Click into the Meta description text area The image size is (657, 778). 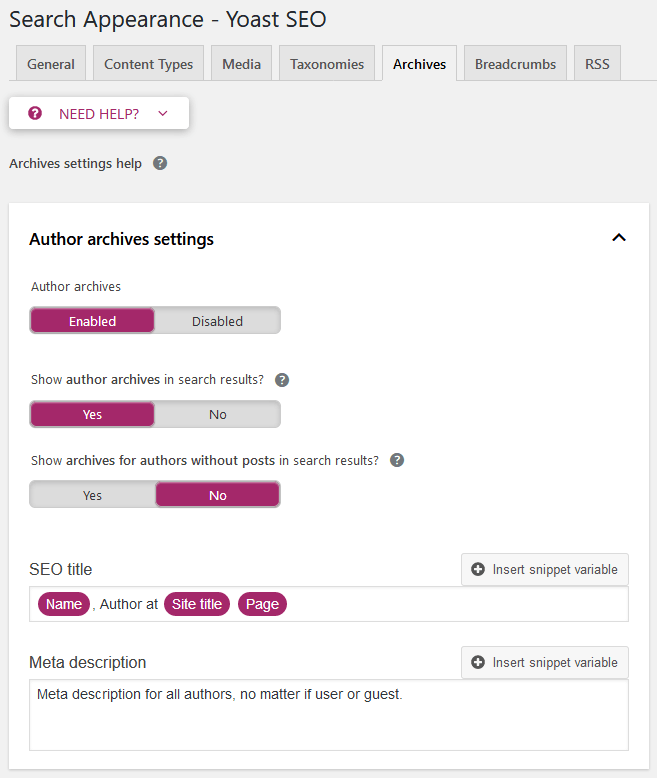click(328, 715)
